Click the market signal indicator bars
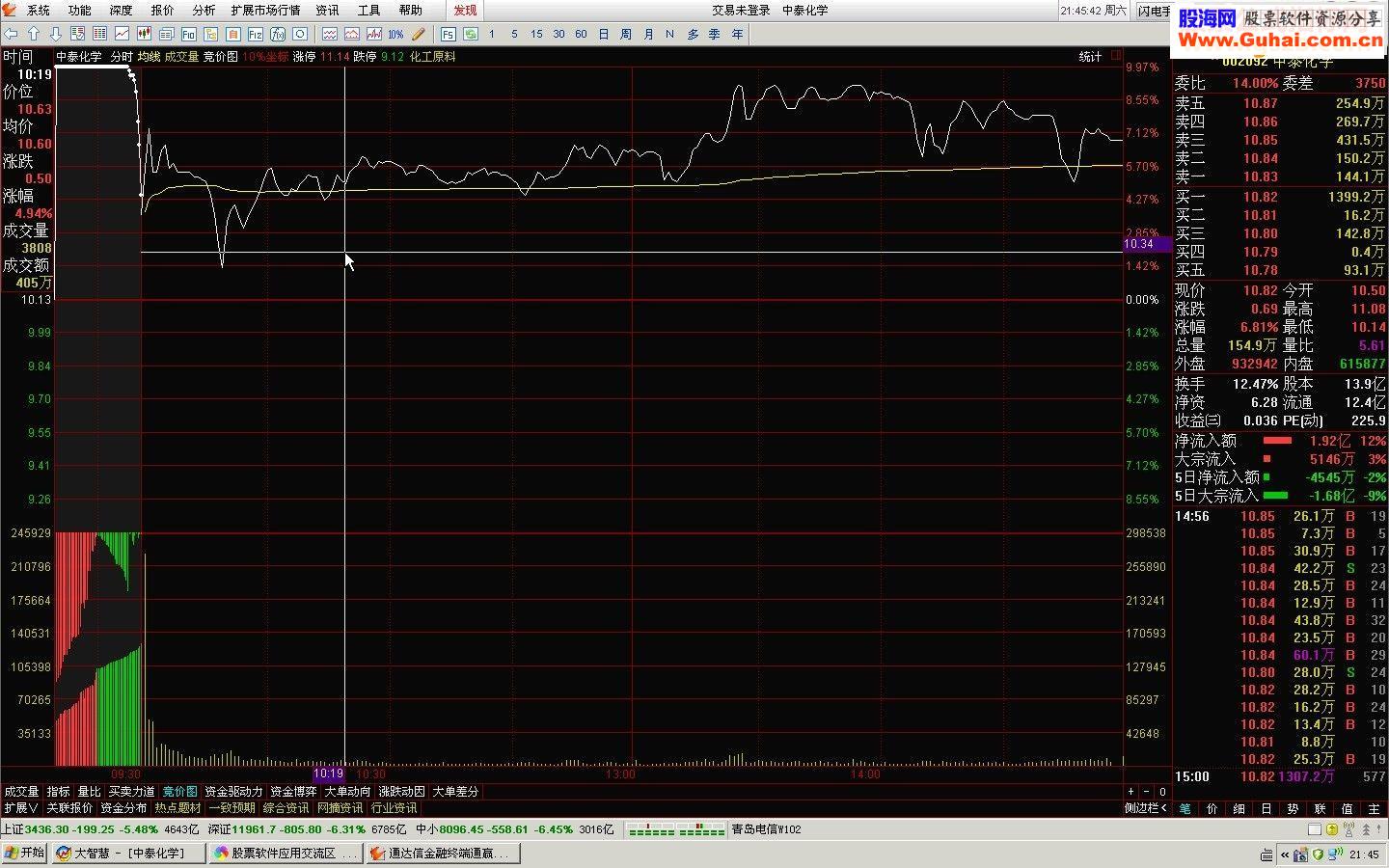 tap(676, 829)
